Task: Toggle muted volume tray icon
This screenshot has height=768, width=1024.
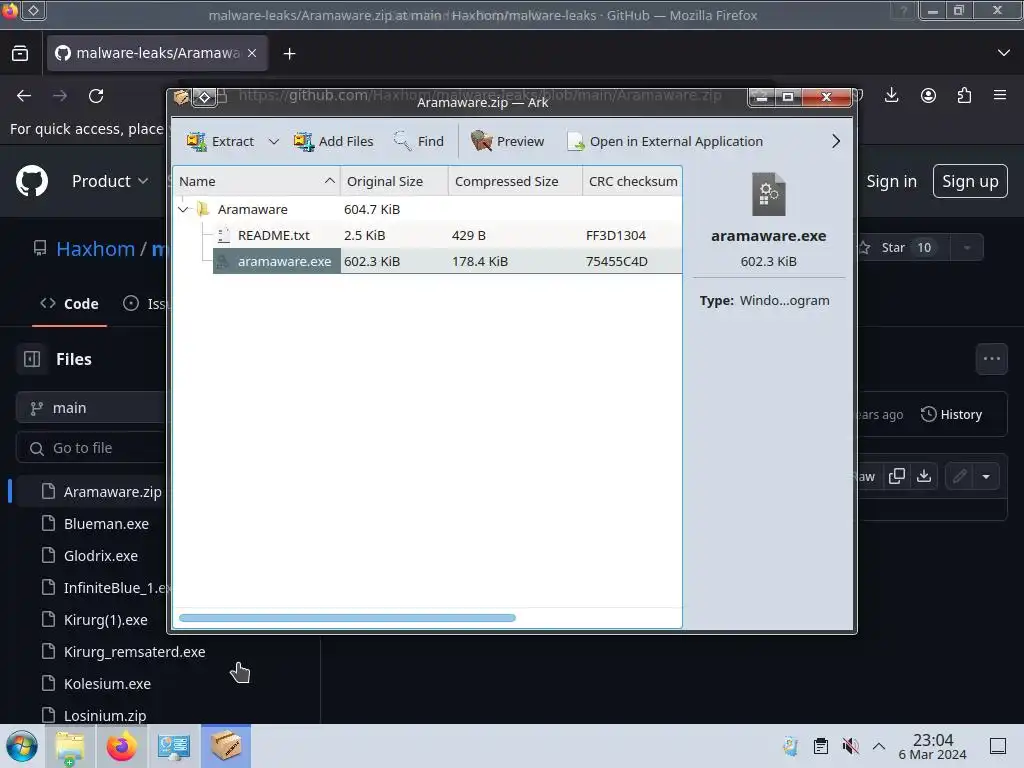Action: tap(850, 746)
